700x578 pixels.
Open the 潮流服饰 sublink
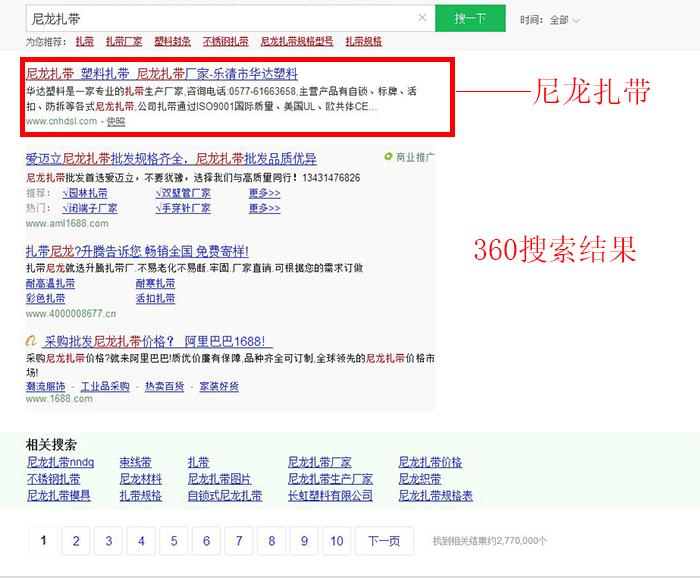pyautogui.click(x=46, y=387)
